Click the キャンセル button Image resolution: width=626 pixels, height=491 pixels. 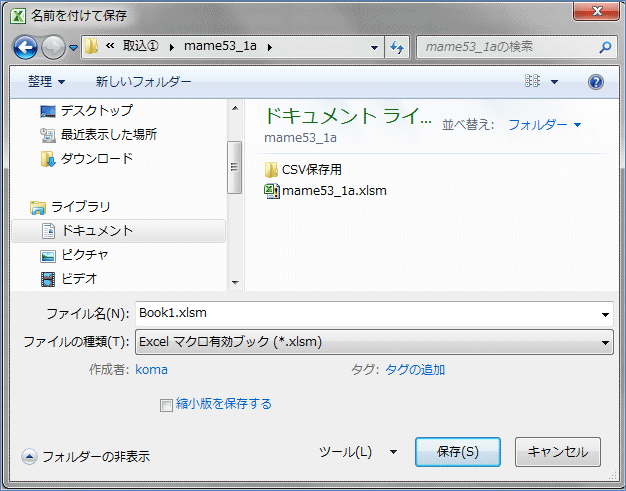(557, 452)
